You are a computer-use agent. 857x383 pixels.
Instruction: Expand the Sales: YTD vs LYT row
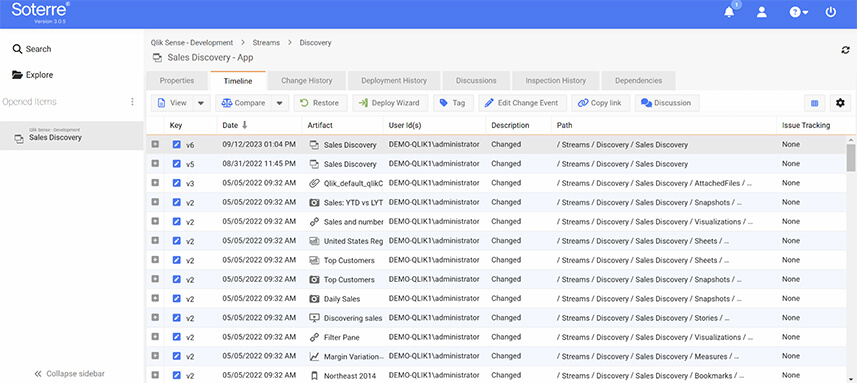155,202
